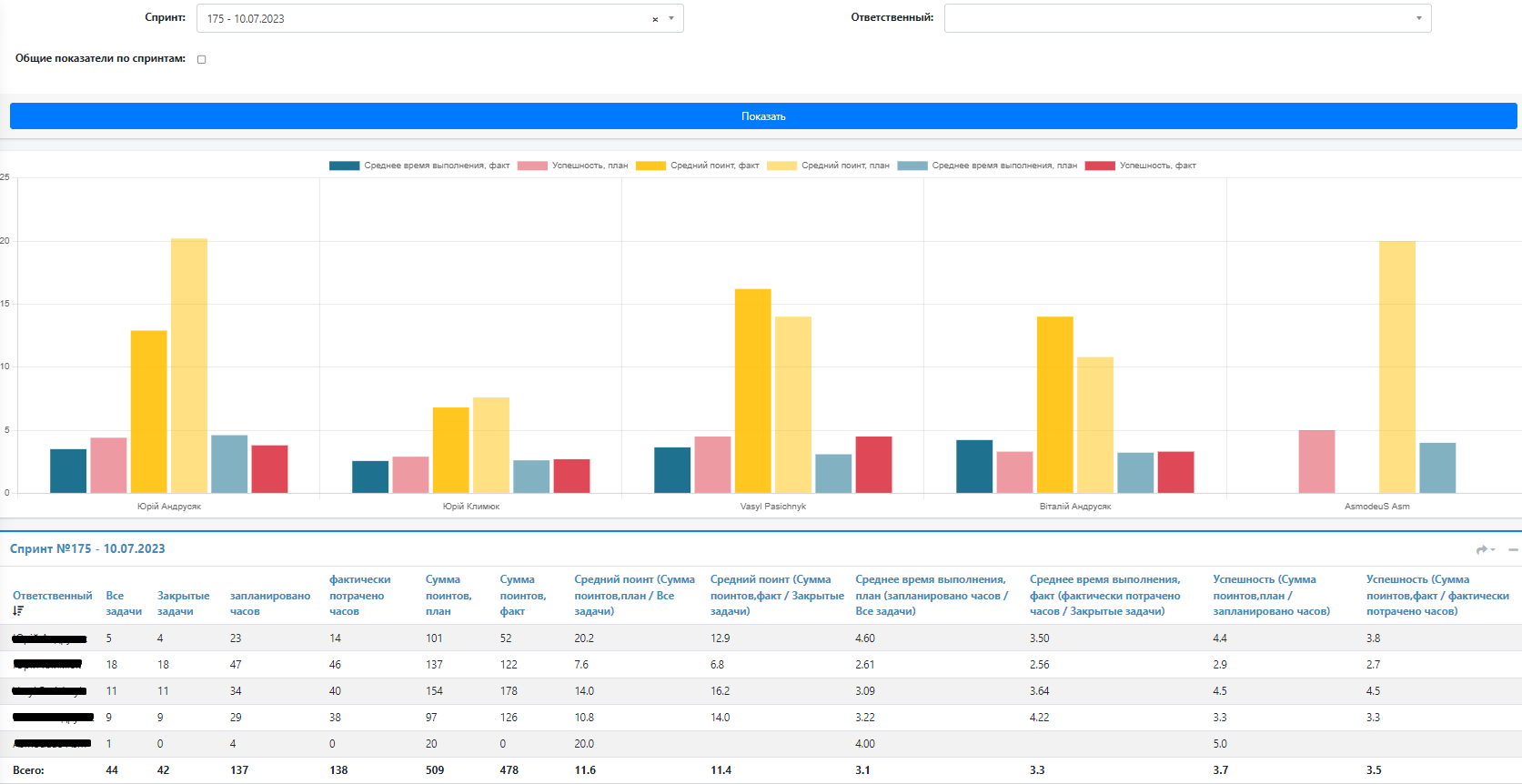This screenshot has width=1522, height=784.
Task: Click the teal Среднее время выполнения, факт legend swatch
Action: point(344,166)
